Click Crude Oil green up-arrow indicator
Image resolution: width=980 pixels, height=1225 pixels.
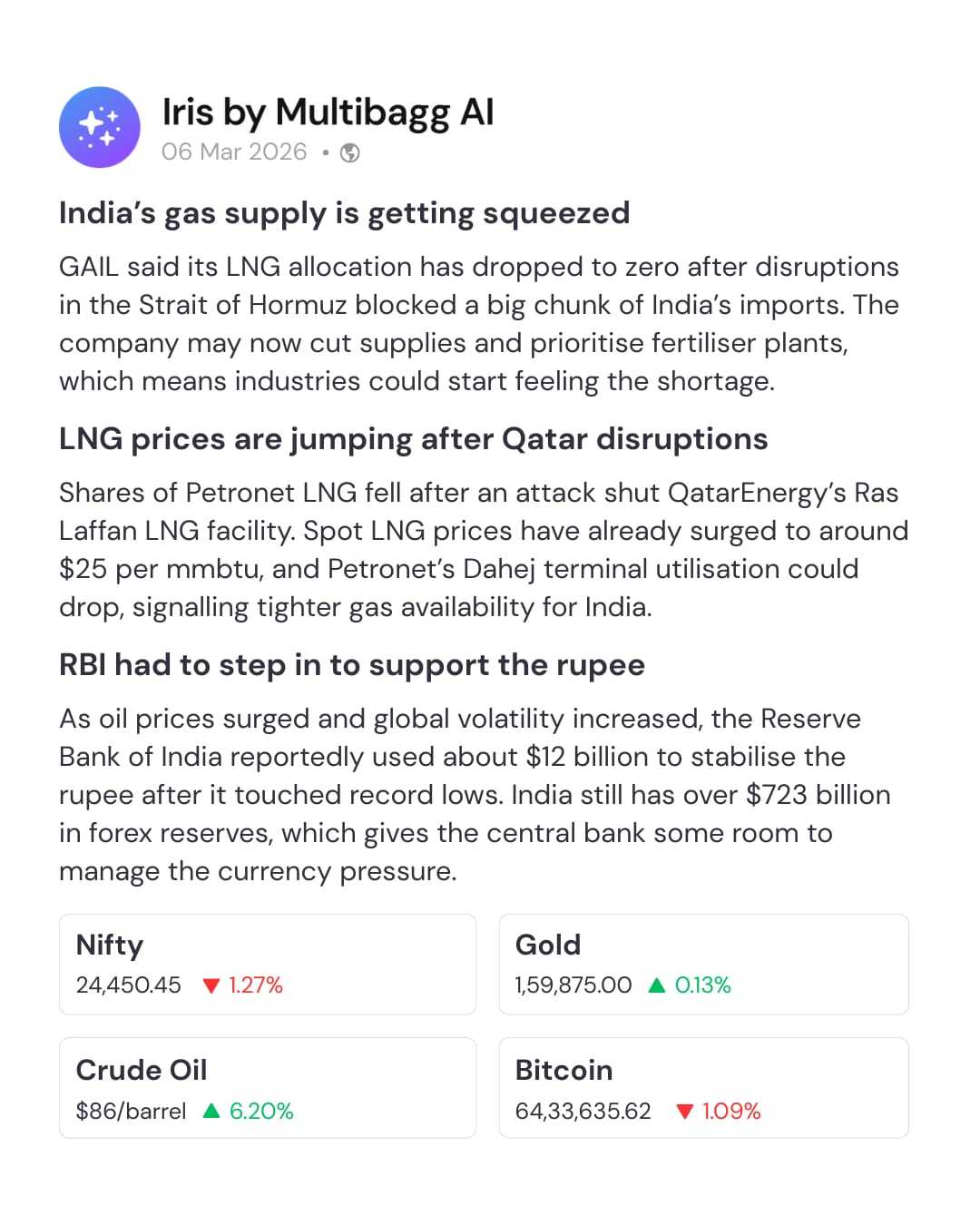coord(211,1111)
